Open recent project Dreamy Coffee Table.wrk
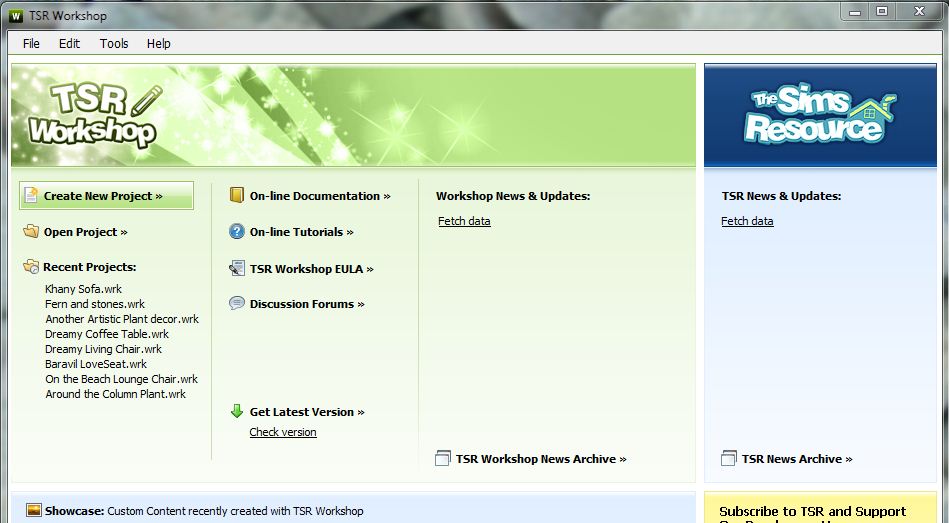The height and width of the screenshot is (523, 949). click(x=107, y=334)
